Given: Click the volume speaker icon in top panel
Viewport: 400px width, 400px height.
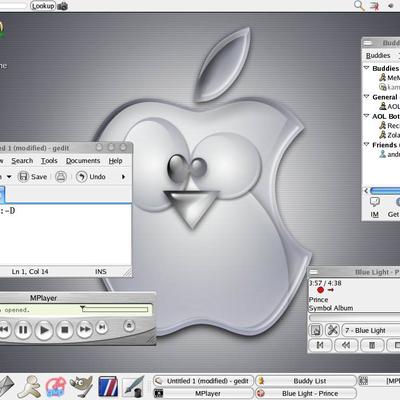Looking at the screenshot, I should pyautogui.click(x=391, y=6).
